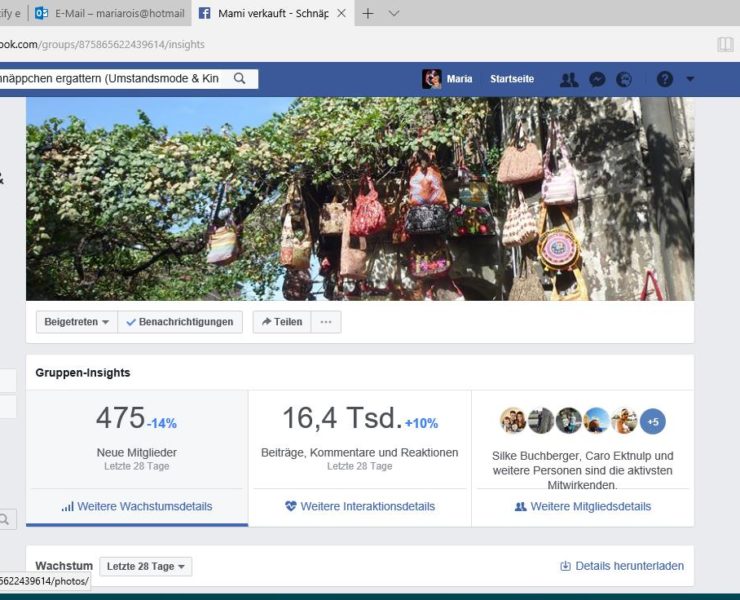Open the Letzte 28 Tage dropdown
740x600 pixels.
[145, 566]
